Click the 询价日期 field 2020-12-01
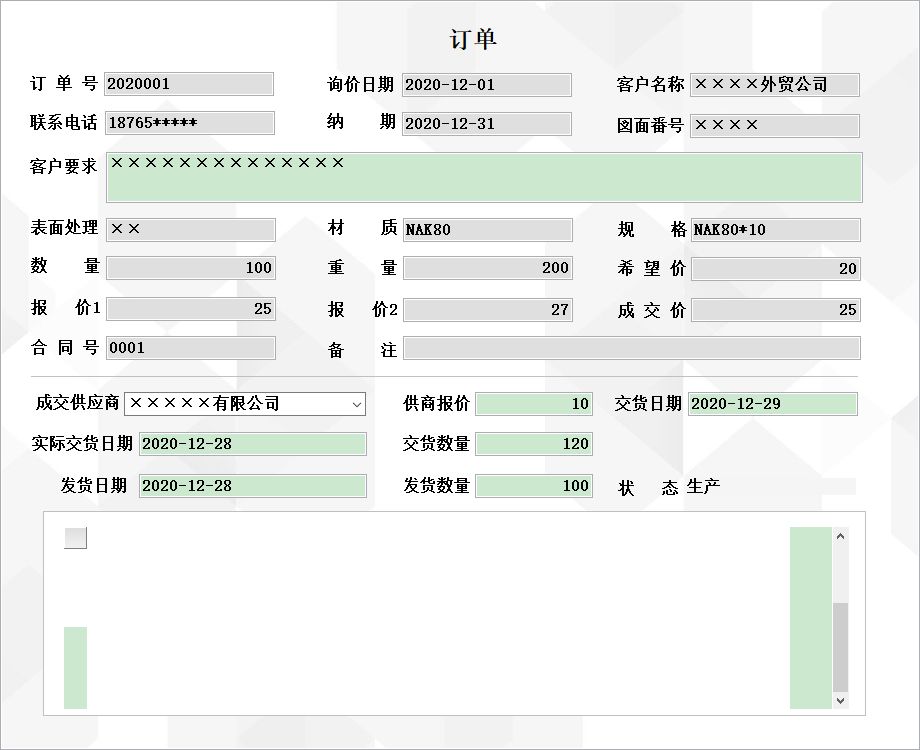Image resolution: width=920 pixels, height=750 pixels. [x=486, y=85]
